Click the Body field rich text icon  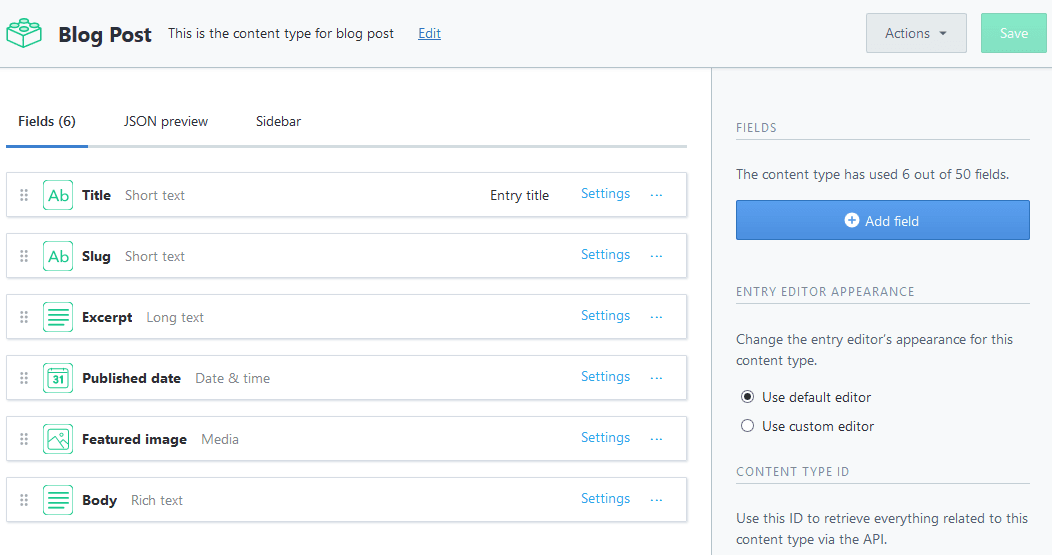point(58,500)
